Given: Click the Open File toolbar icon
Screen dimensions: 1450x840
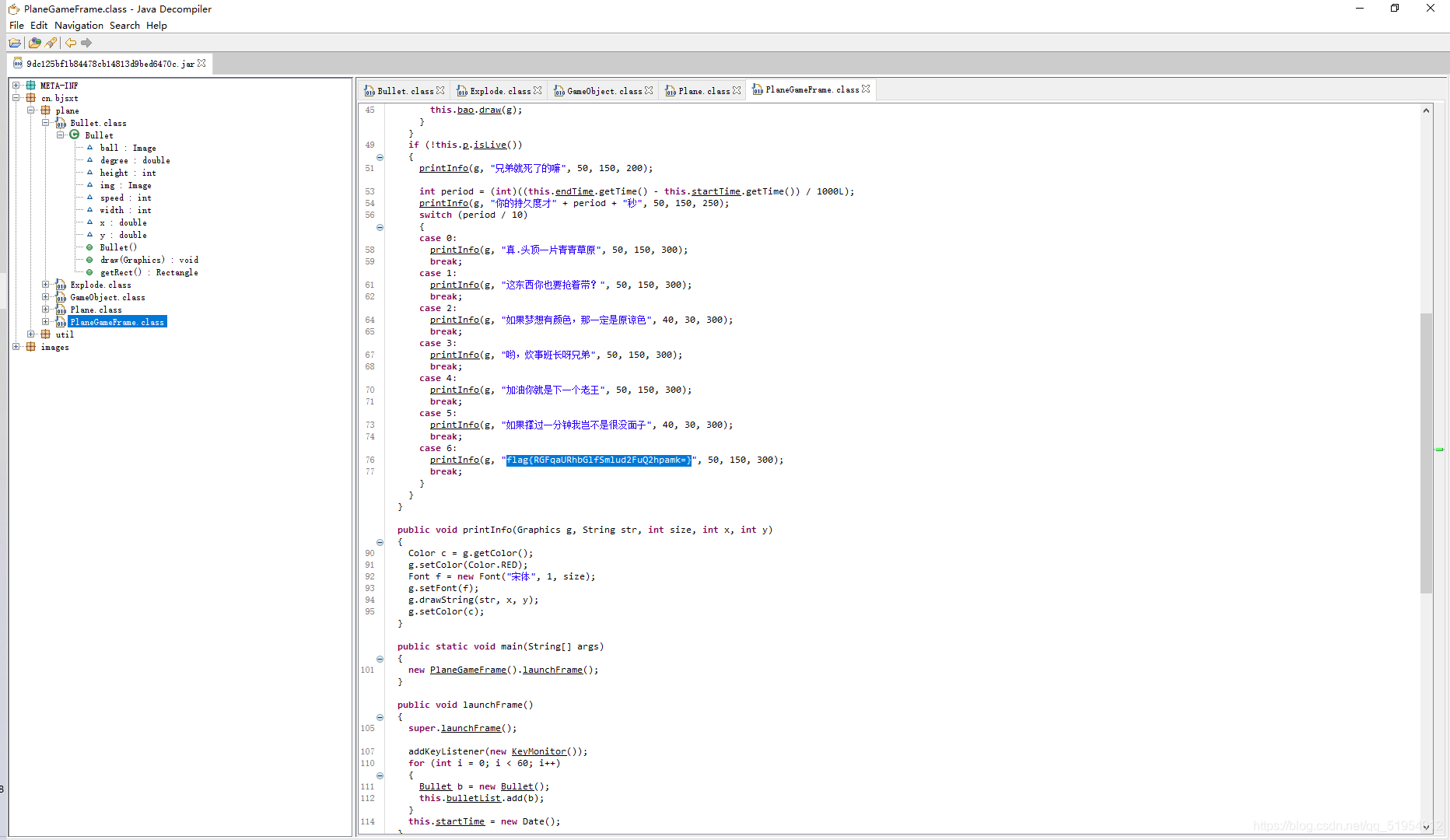Looking at the screenshot, I should coord(15,43).
